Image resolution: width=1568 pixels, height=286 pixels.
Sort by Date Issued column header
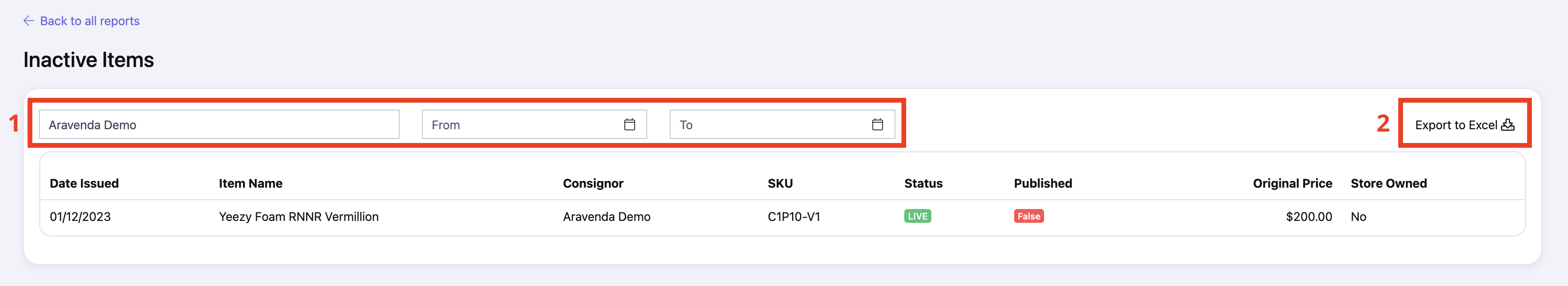click(84, 183)
